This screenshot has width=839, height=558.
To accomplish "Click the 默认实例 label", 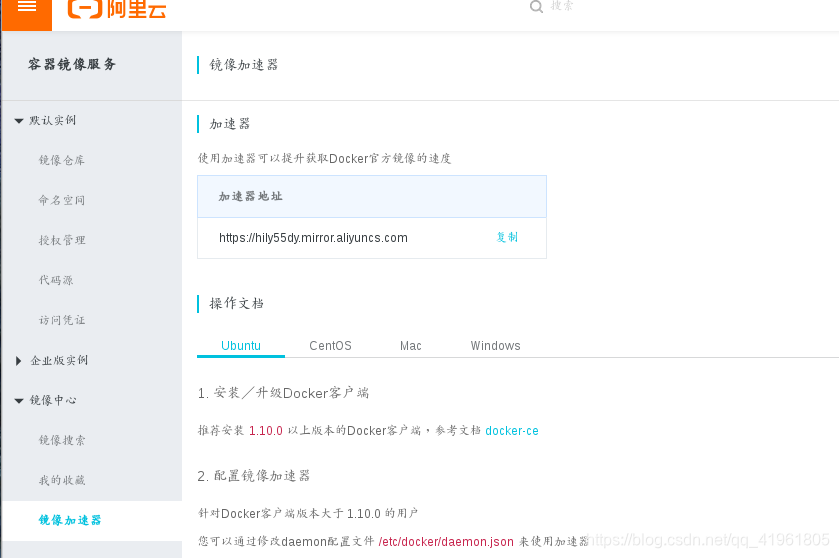I will tap(52, 120).
